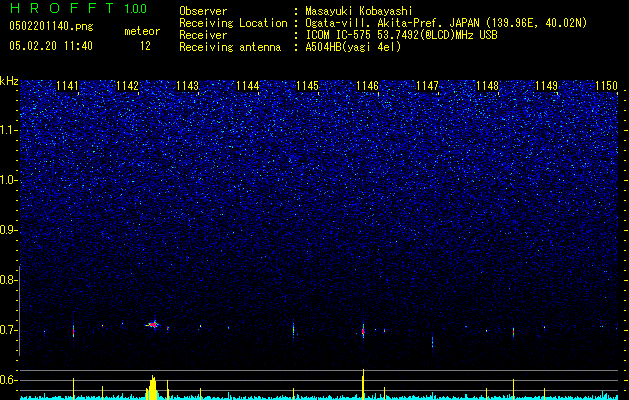Click the 1146 time marker

click(x=368, y=86)
